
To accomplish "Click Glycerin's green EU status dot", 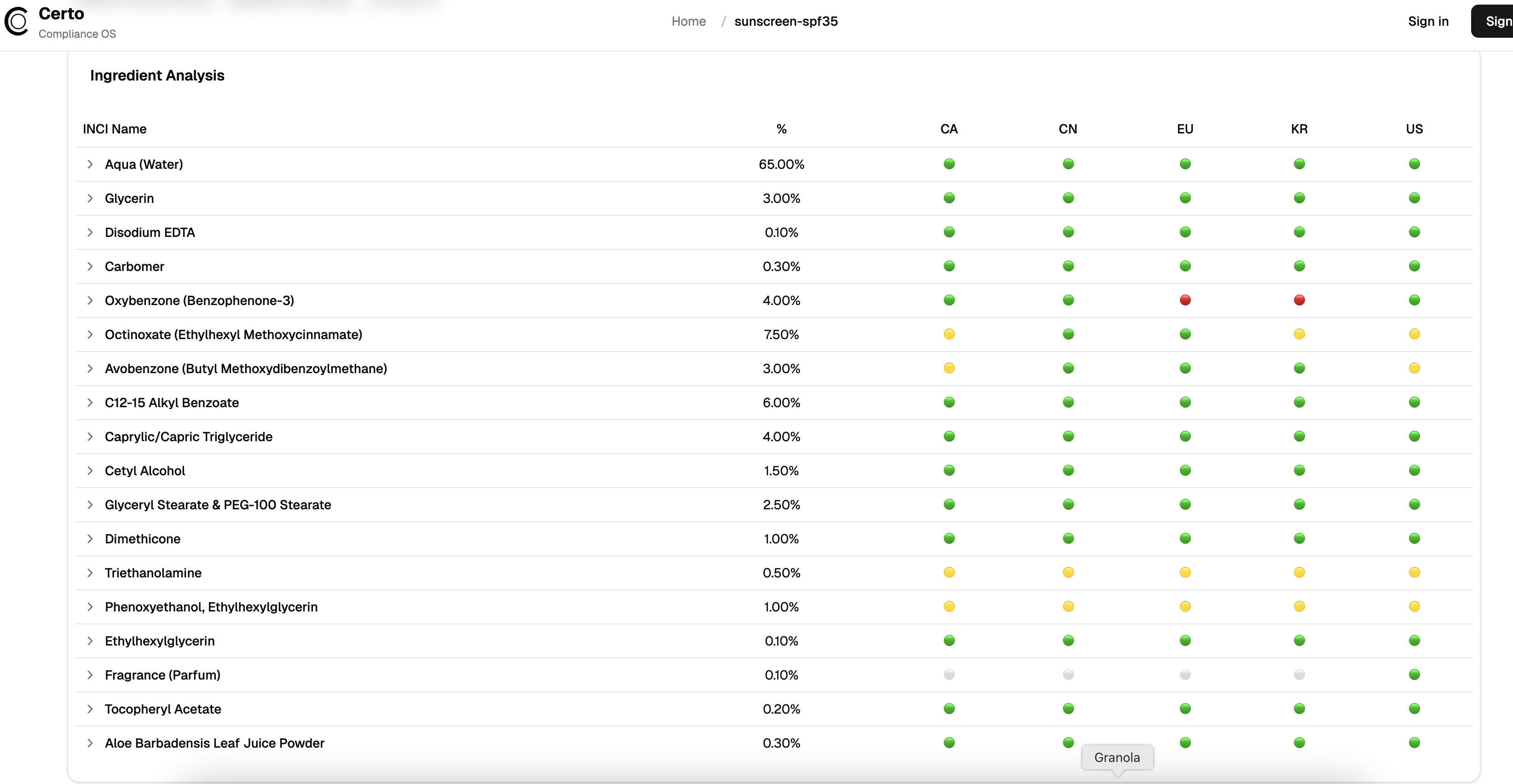I will point(1185,198).
